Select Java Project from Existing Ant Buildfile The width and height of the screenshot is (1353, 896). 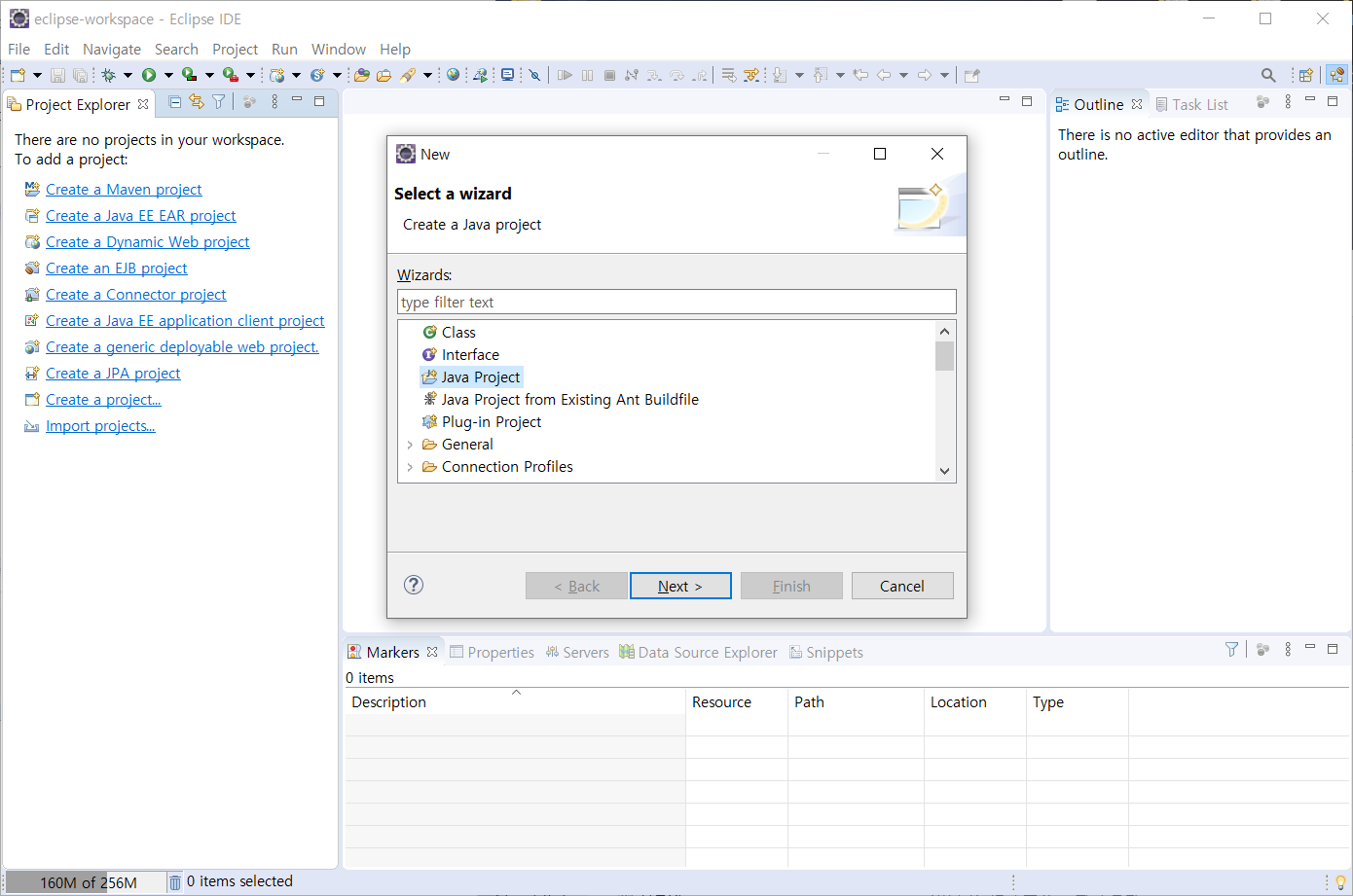pyautogui.click(x=570, y=400)
